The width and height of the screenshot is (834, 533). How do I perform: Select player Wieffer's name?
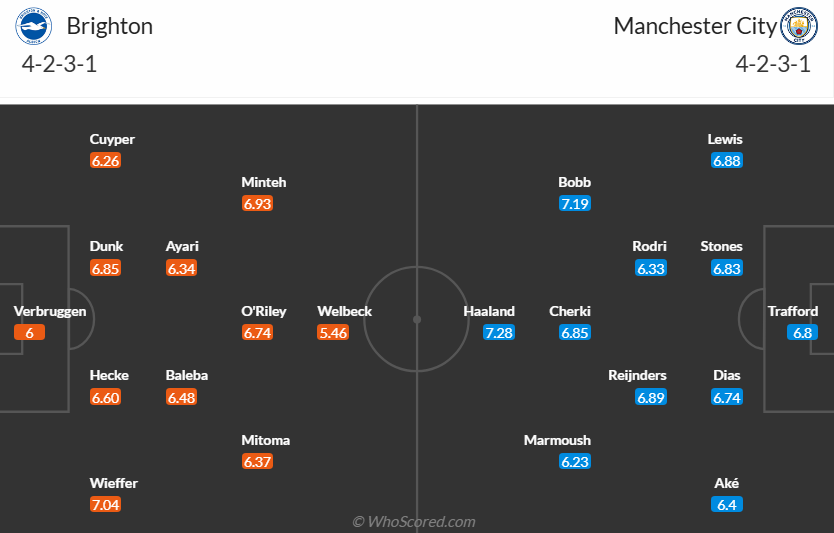pyautogui.click(x=114, y=483)
